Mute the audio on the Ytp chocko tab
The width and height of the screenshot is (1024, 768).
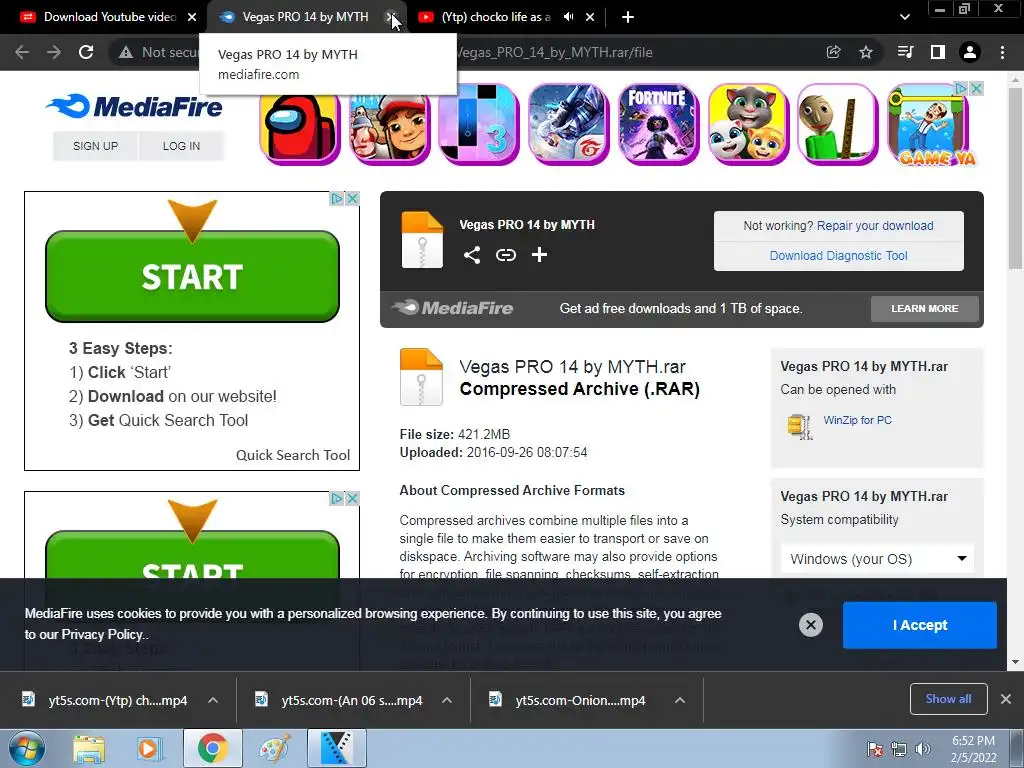pyautogui.click(x=569, y=17)
